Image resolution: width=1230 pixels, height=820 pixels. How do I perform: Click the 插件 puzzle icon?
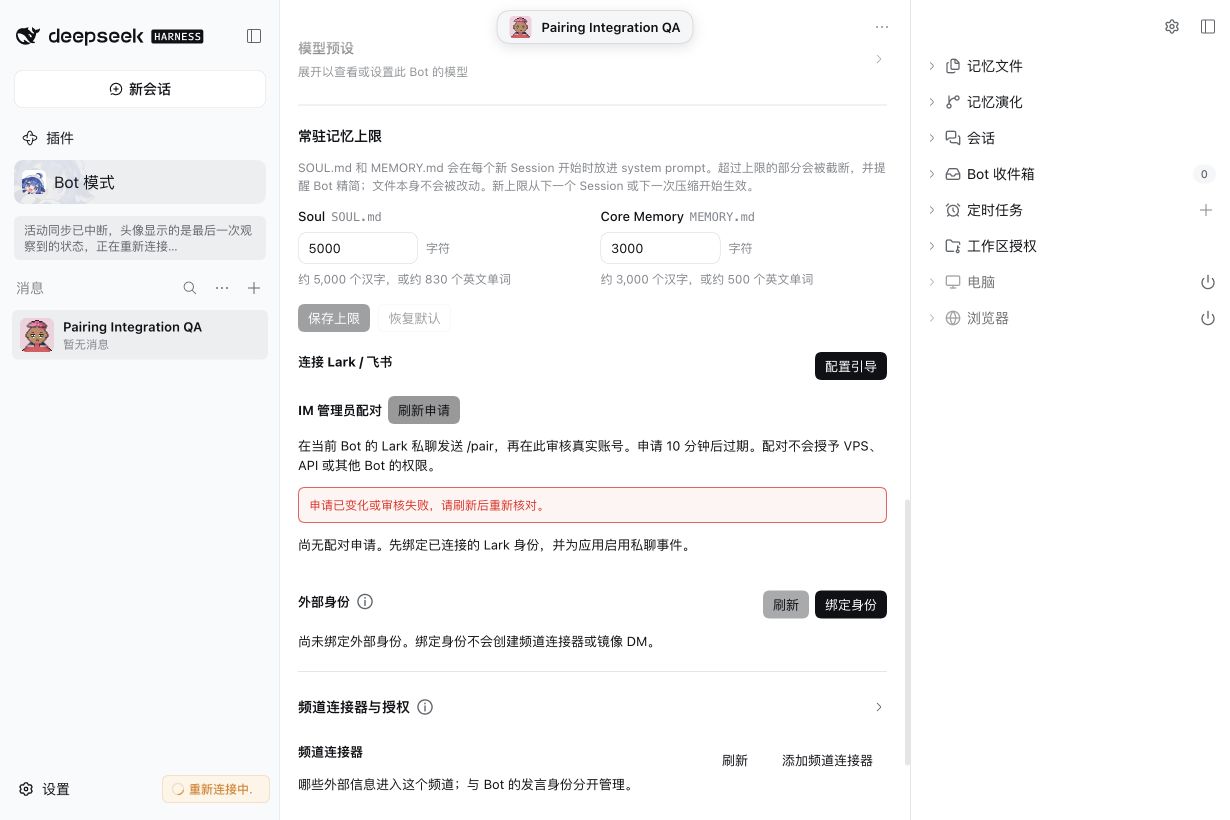coord(30,138)
